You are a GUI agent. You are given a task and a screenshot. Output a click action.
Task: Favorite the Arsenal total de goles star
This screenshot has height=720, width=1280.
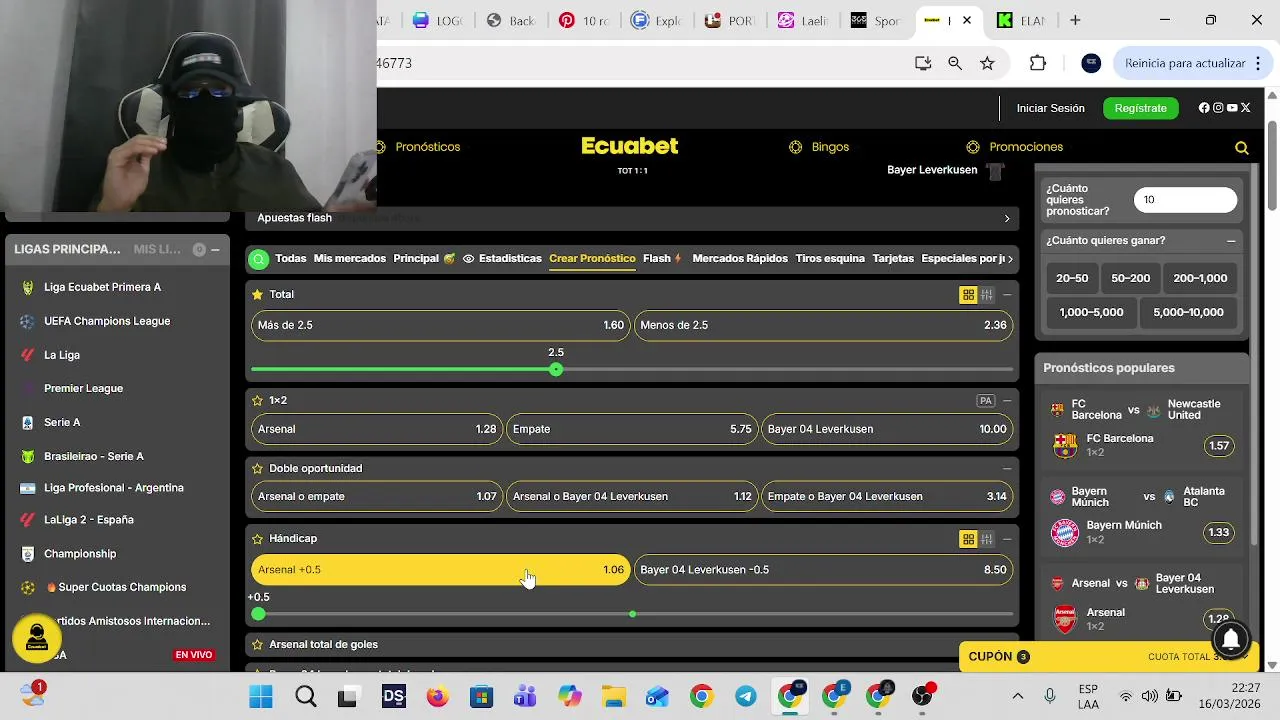[x=257, y=645]
